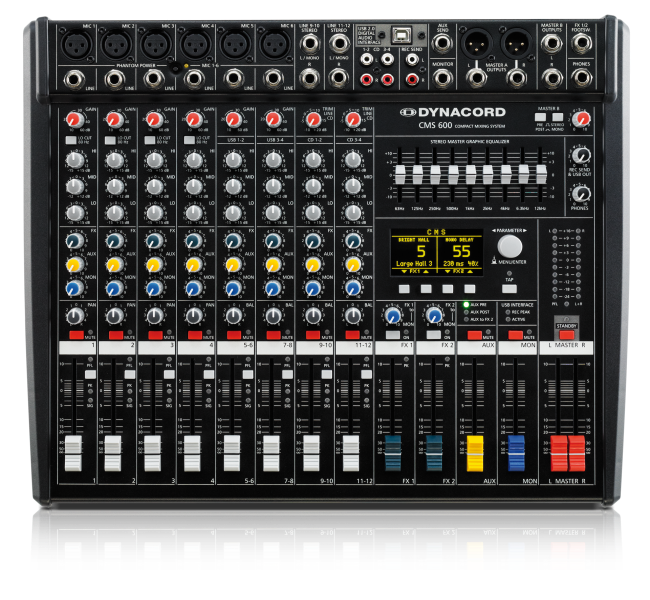Viewport: 650px width, 600px height.
Task: Click the PHONES jack on the rear panel
Action: tap(581, 77)
